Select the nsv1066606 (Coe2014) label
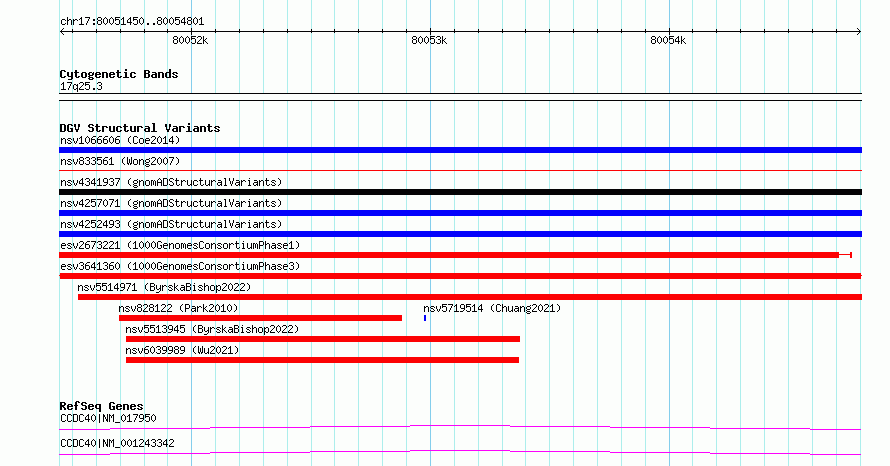This screenshot has width=890, height=466. [x=120, y=140]
